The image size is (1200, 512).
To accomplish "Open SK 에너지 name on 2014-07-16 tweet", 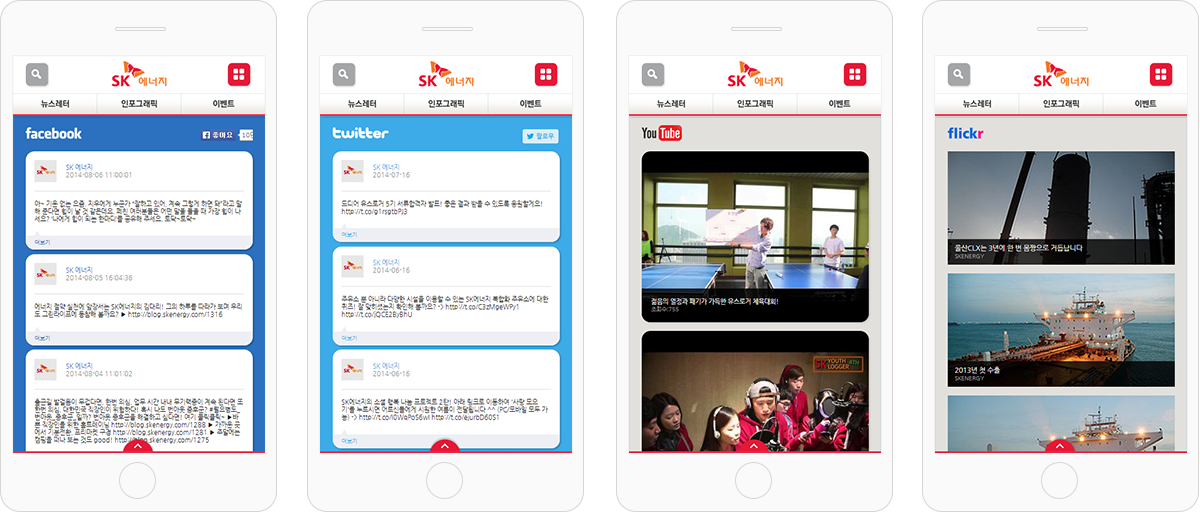I will coord(386,166).
